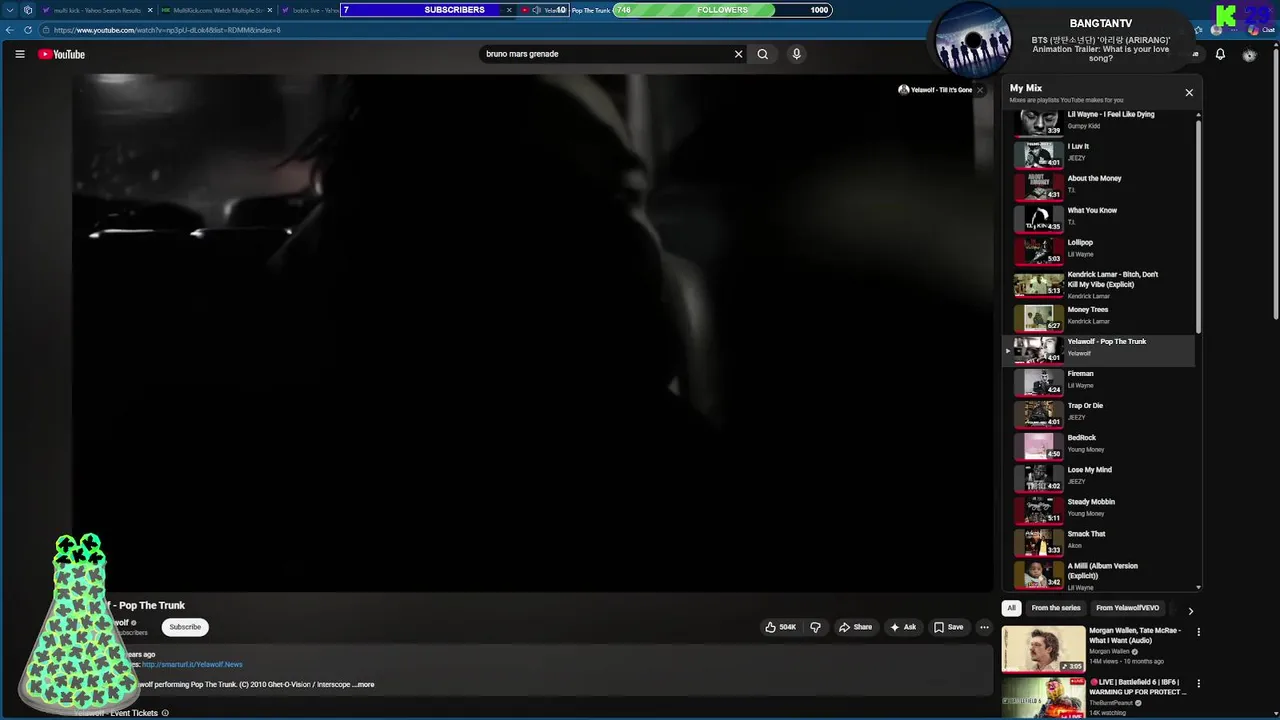Select the All filter chip
The width and height of the screenshot is (1280, 720).
click(1011, 608)
